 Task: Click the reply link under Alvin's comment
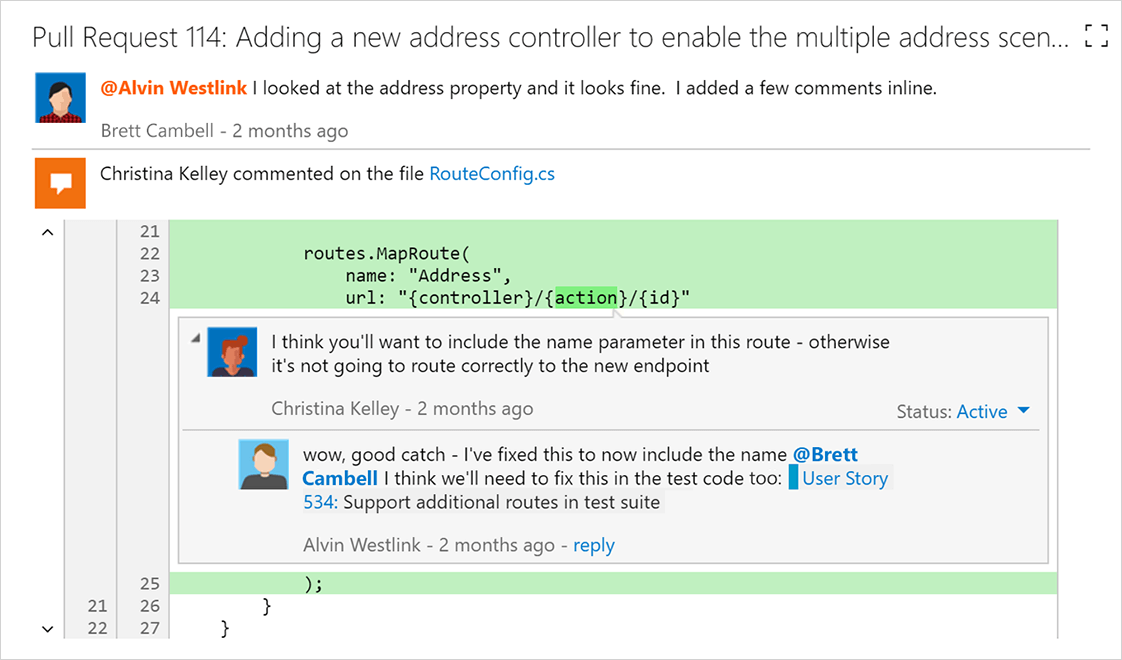[594, 545]
